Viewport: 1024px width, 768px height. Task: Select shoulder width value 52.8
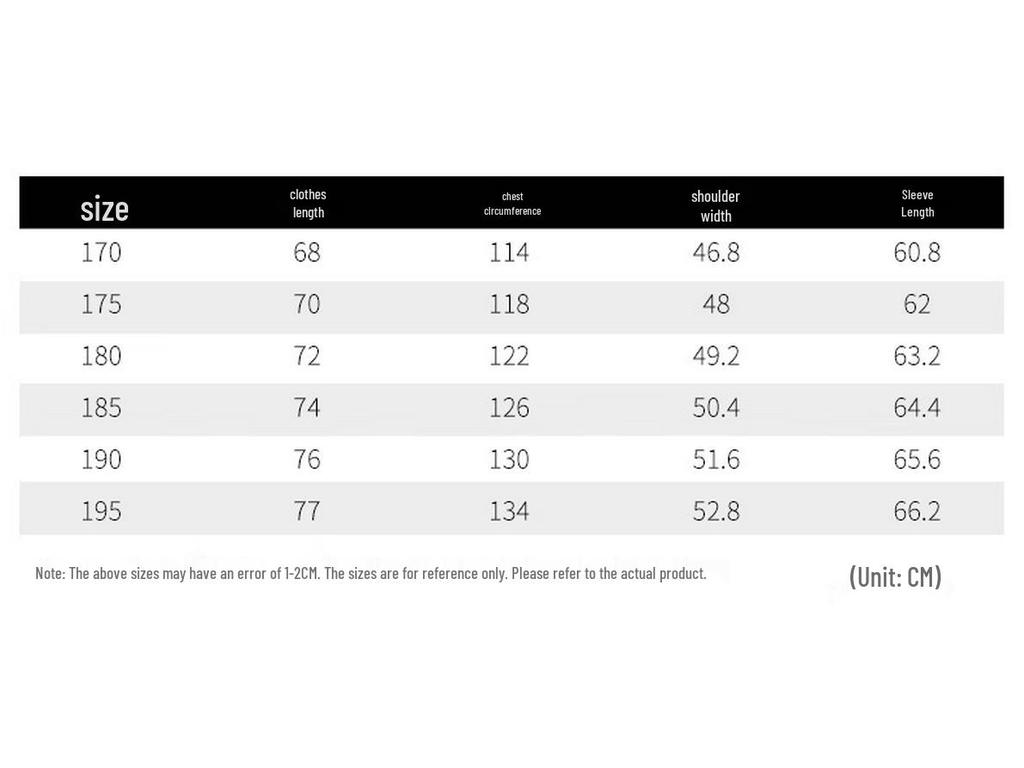coord(716,512)
